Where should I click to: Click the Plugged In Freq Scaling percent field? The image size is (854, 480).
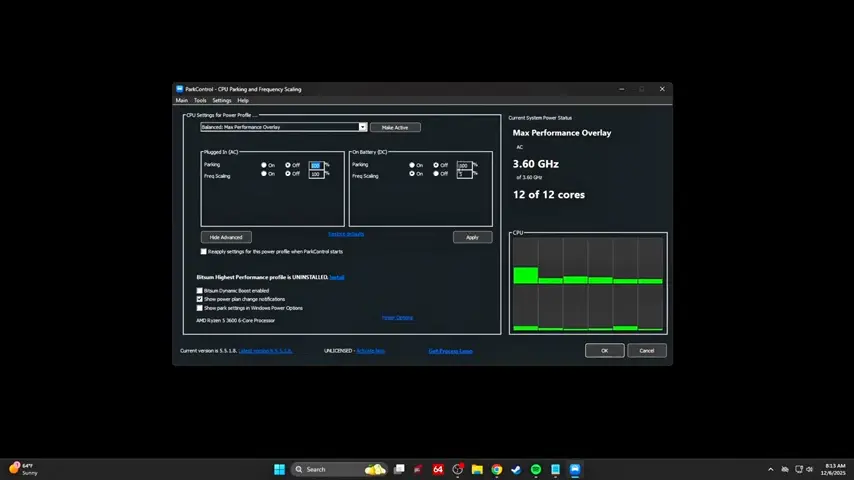pyautogui.click(x=316, y=174)
